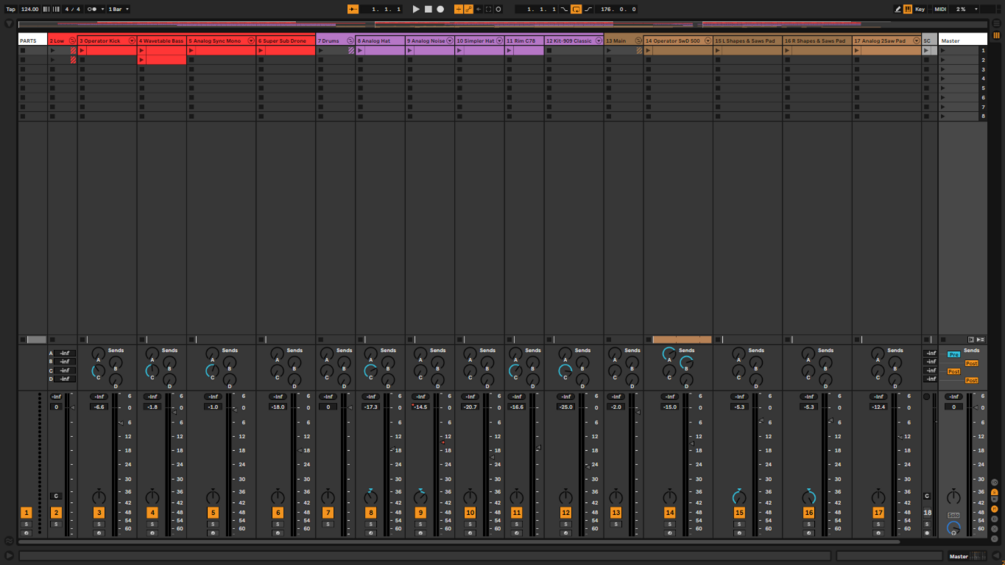Click the SC track header
The height and width of the screenshot is (565, 1005).
point(929,40)
